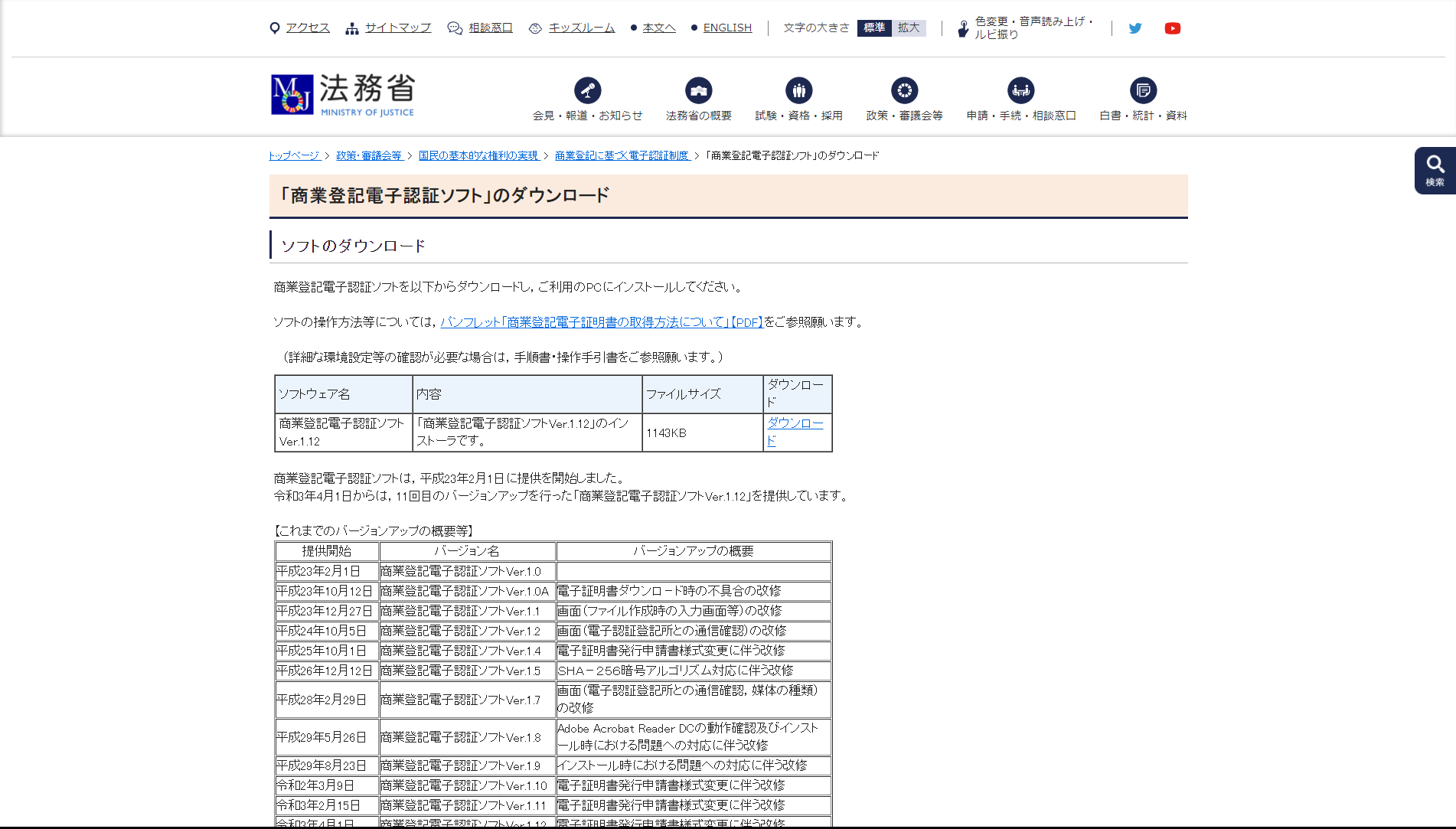The height and width of the screenshot is (829, 1456).
Task: Click the Ministry of Justice logo
Action: click(x=342, y=95)
